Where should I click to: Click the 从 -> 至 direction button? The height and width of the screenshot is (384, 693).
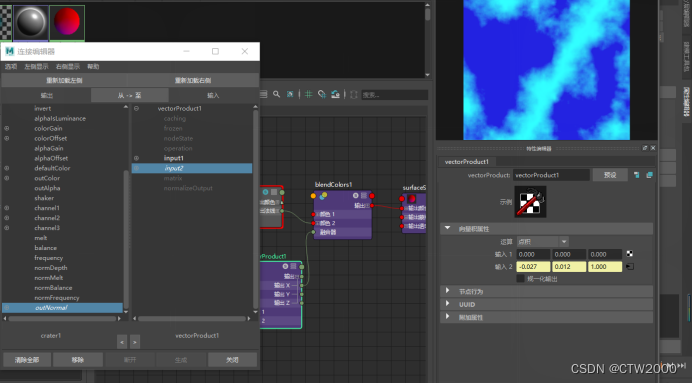(x=129, y=95)
